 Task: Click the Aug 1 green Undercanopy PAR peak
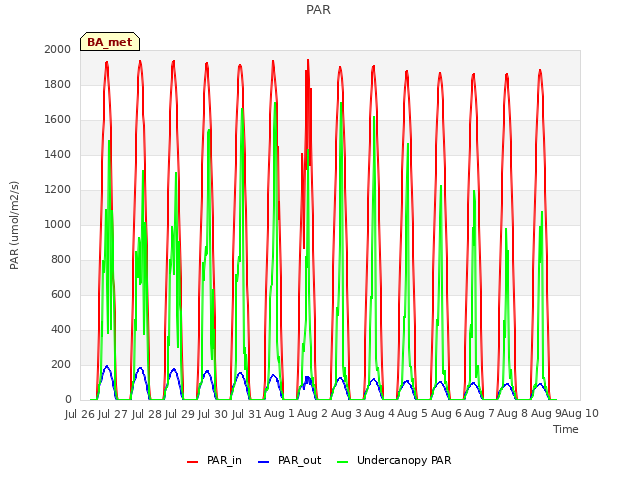(275, 103)
